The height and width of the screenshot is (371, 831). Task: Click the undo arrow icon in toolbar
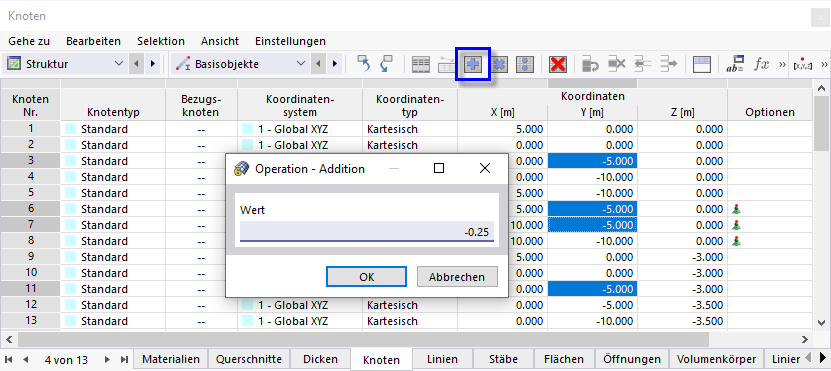[364, 64]
